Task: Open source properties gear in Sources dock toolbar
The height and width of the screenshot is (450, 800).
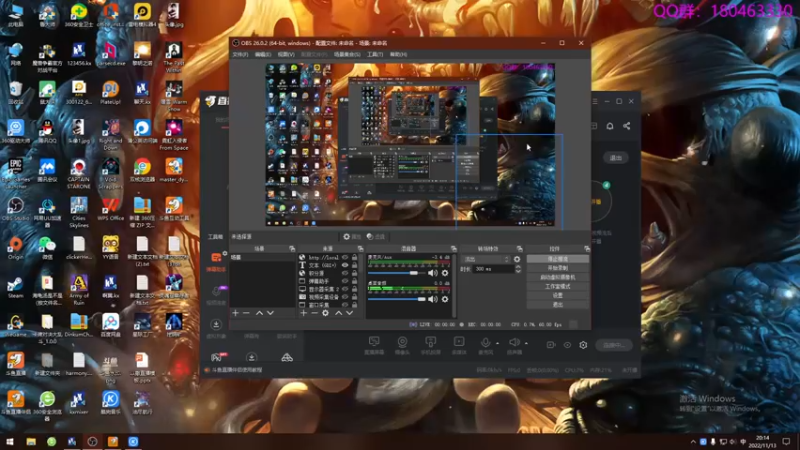Action: coord(326,313)
